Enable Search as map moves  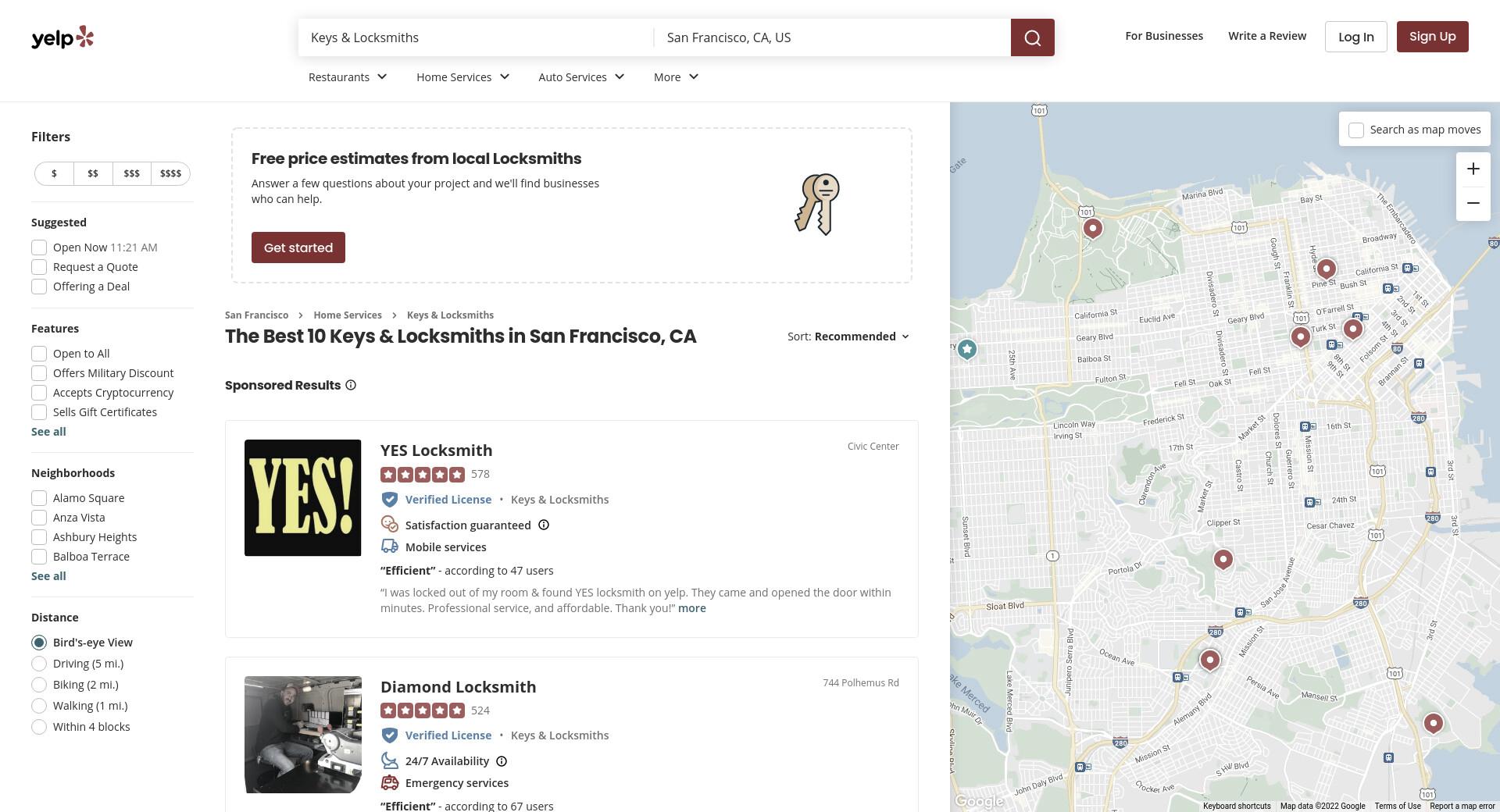pos(1356,130)
